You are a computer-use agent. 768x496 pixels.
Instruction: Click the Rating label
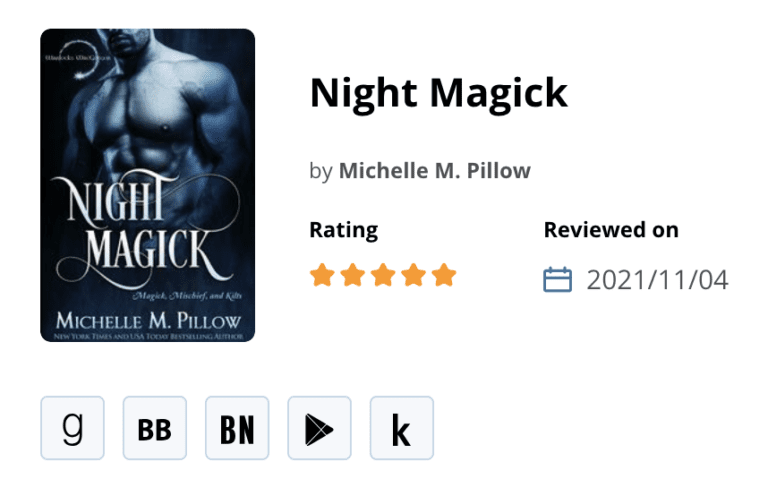[x=343, y=230]
